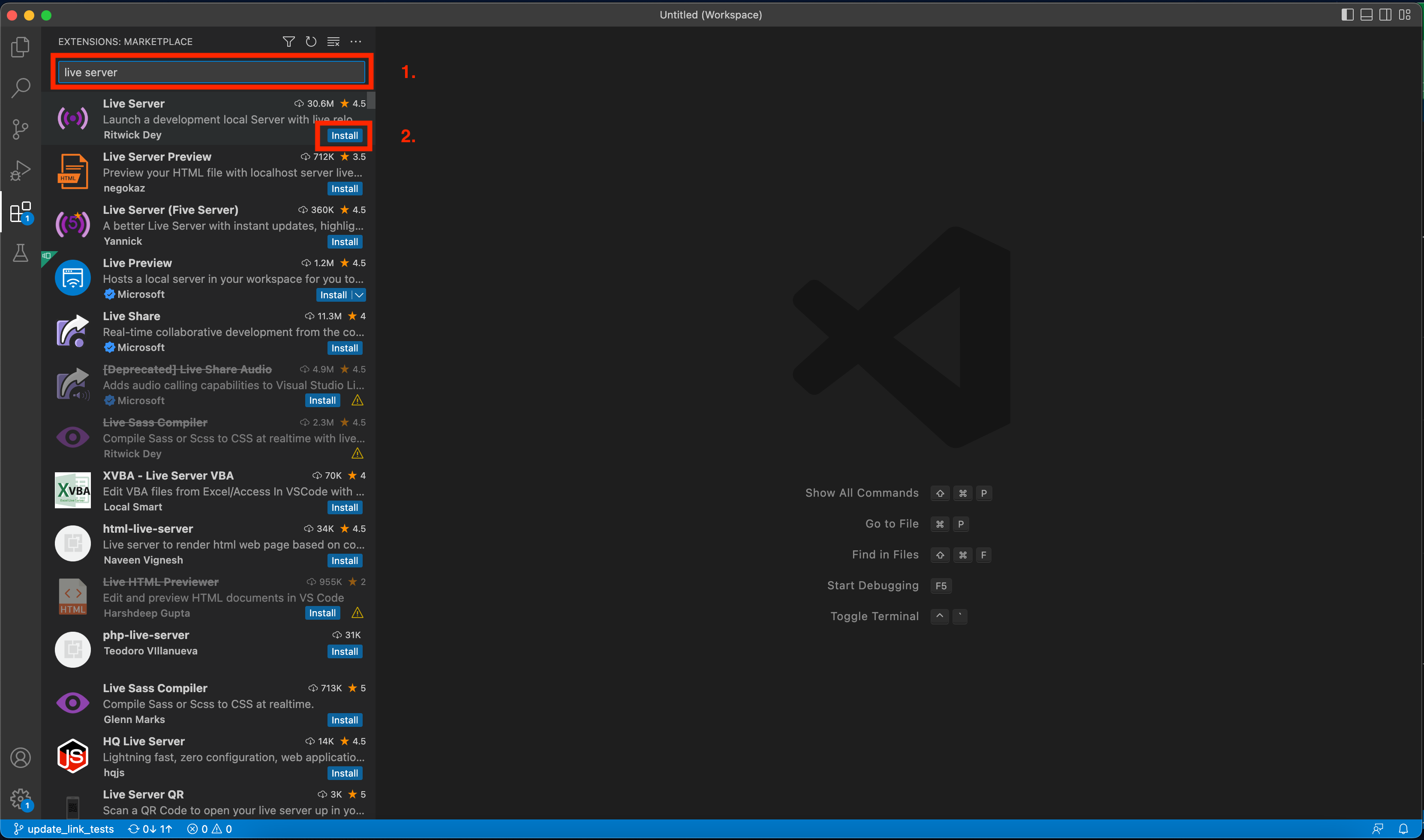Open the Extensions view icon
The height and width of the screenshot is (840, 1424).
(21, 212)
